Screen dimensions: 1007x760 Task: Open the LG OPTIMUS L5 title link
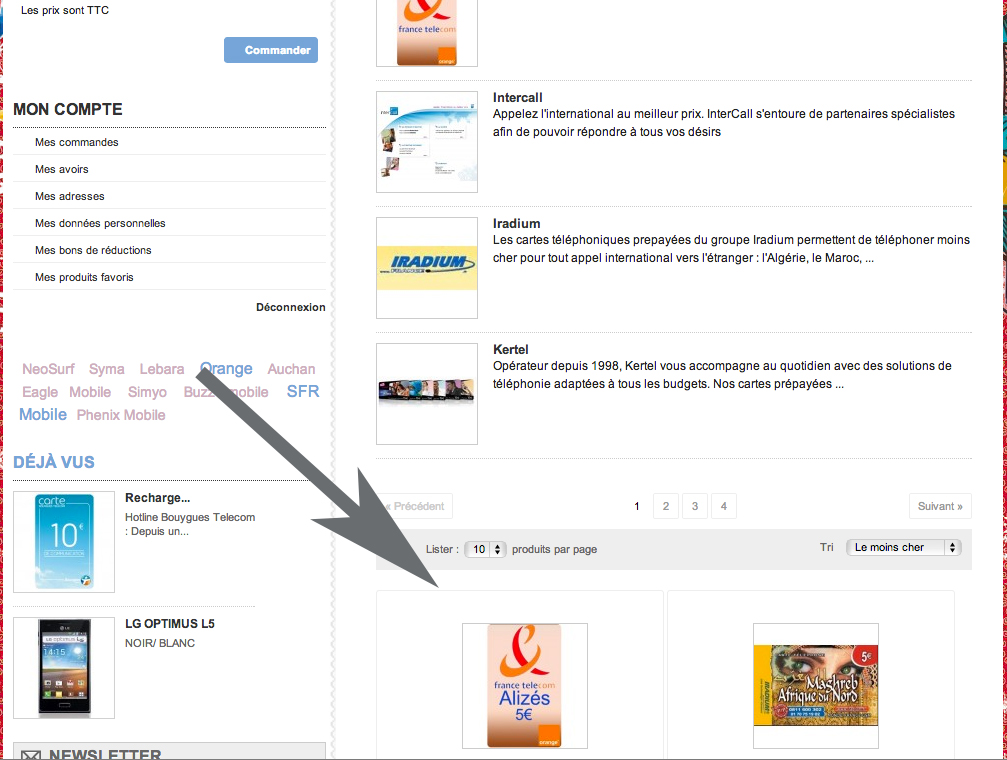(x=170, y=624)
